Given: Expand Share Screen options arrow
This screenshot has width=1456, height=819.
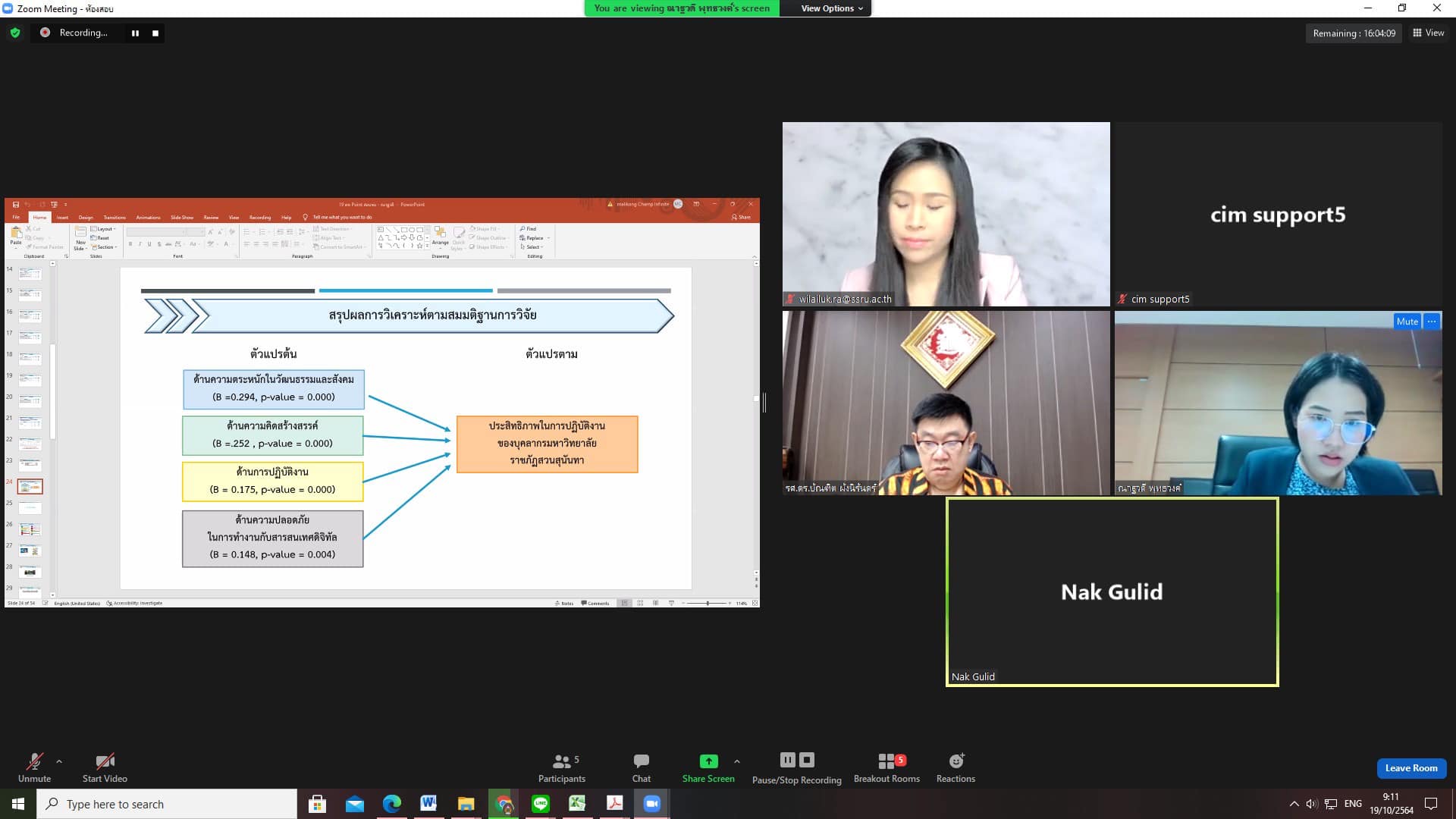Looking at the screenshot, I should point(736,761).
